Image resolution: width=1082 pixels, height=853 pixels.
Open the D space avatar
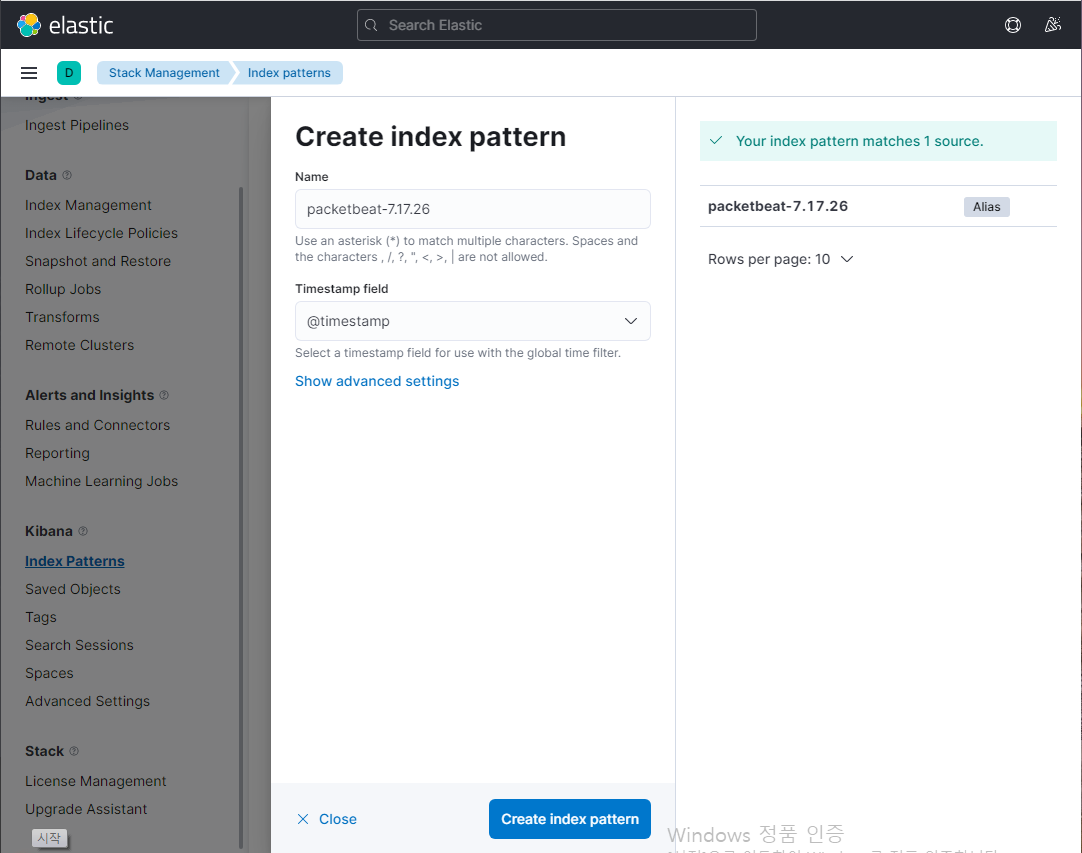[68, 72]
